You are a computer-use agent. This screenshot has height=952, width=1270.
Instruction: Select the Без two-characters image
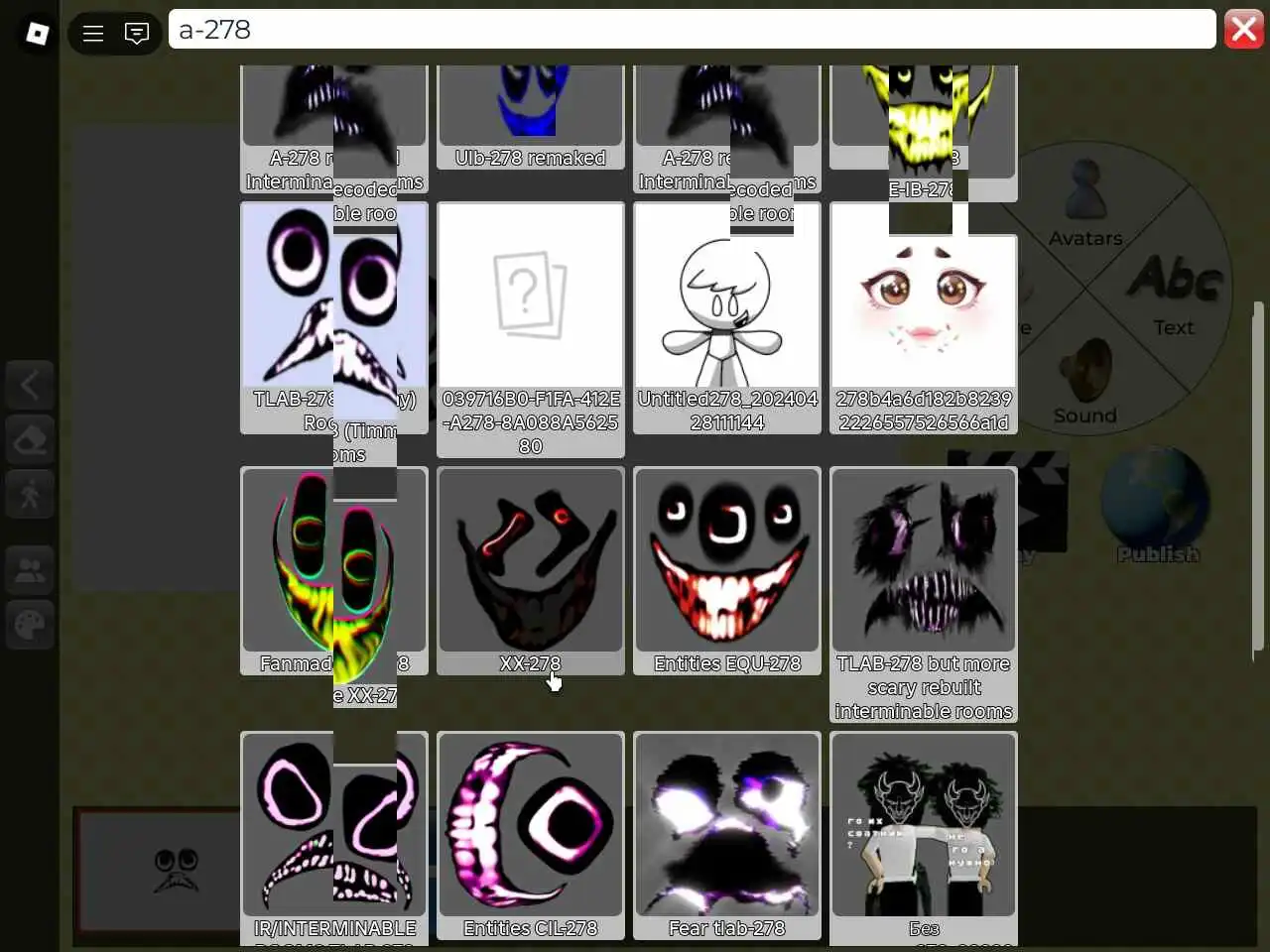924,838
